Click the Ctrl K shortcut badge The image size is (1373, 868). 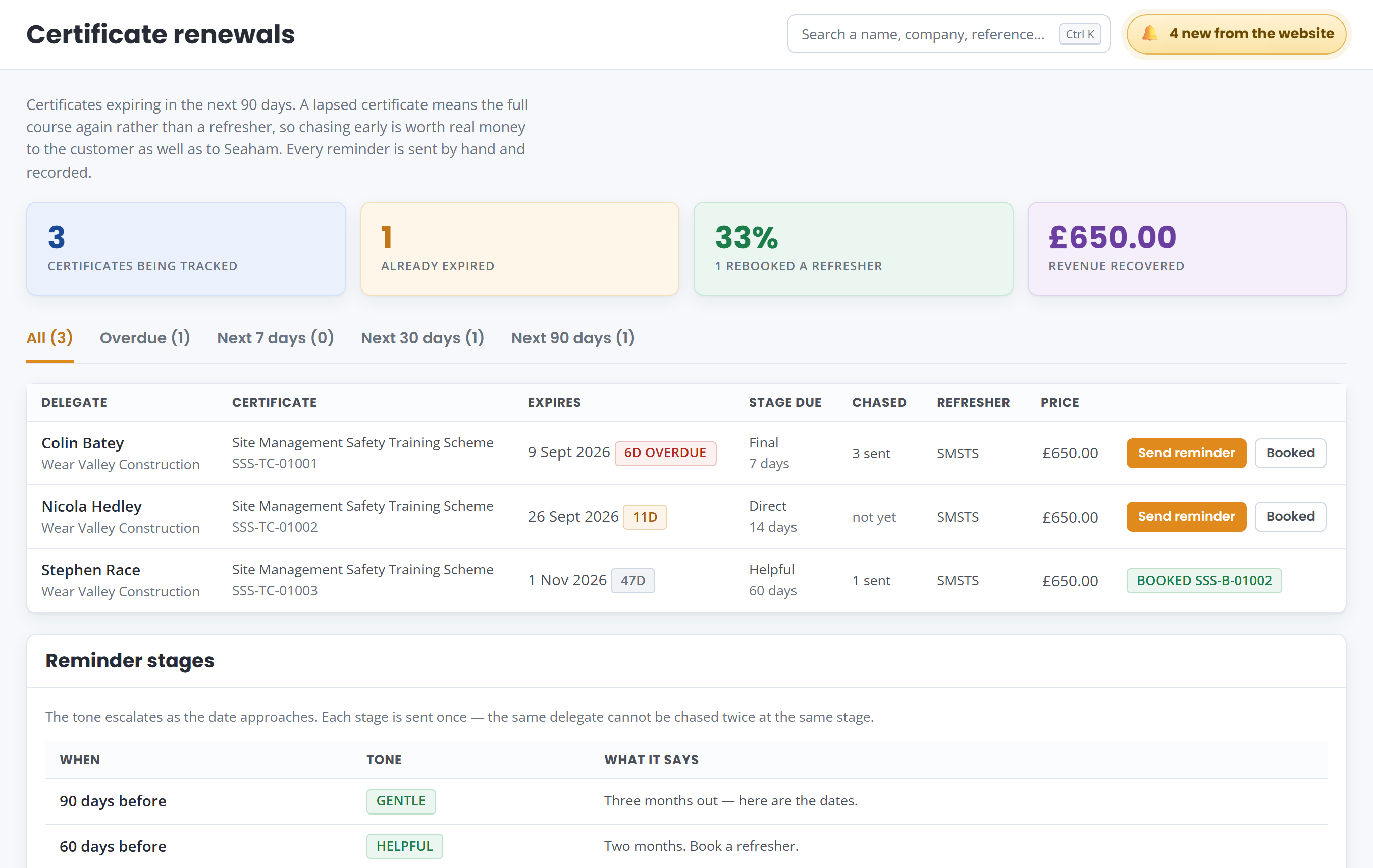click(x=1080, y=34)
